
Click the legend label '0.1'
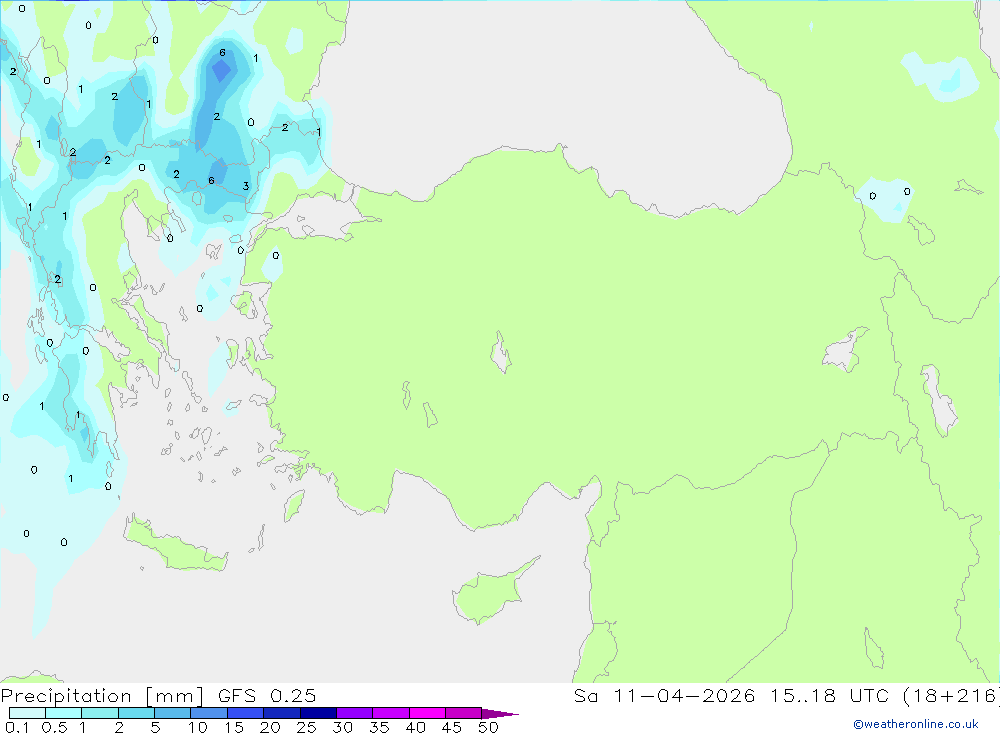coord(17,727)
